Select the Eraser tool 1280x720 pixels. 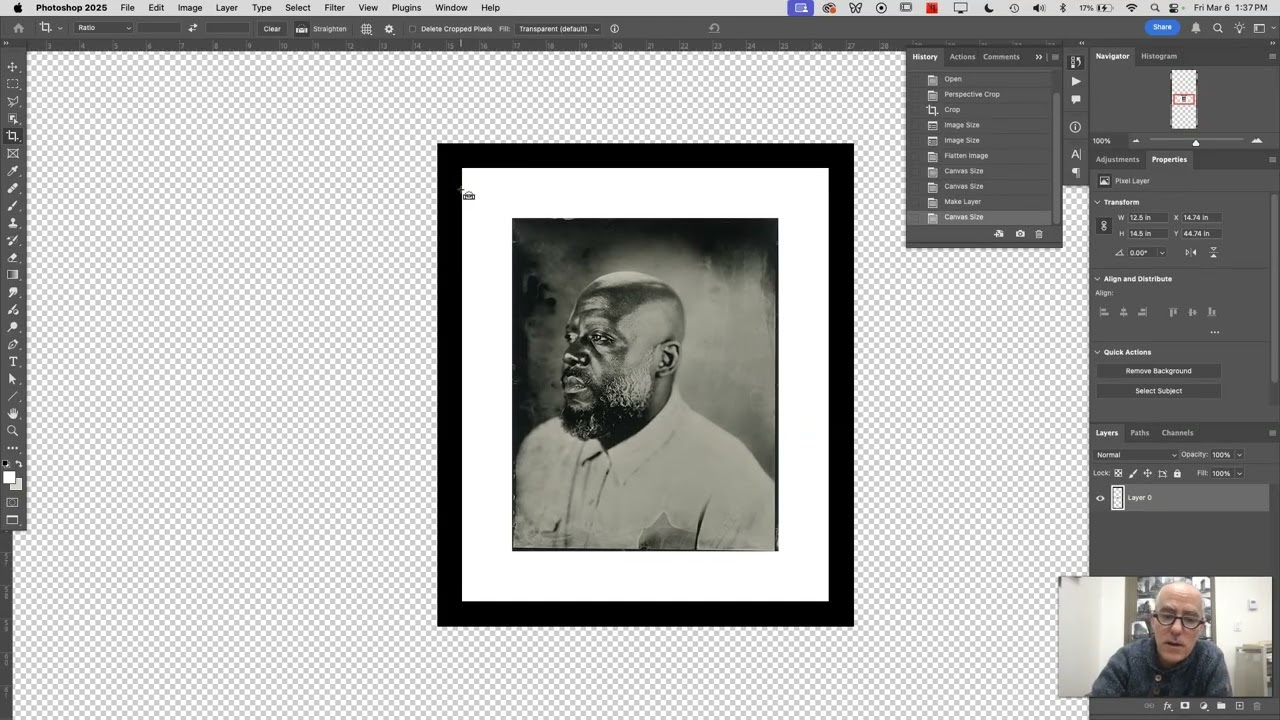[13, 257]
